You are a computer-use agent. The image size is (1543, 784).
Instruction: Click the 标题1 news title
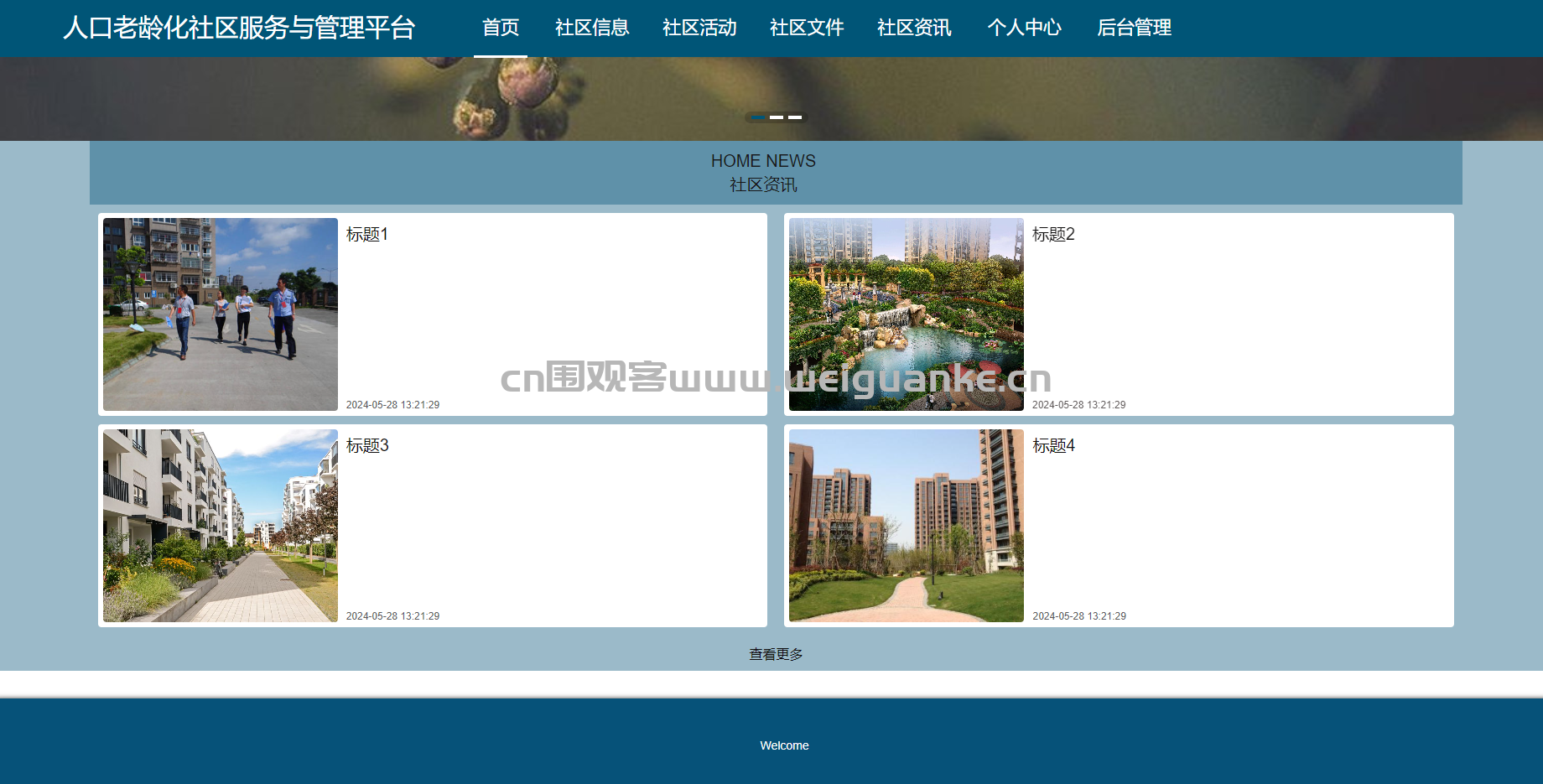click(367, 235)
